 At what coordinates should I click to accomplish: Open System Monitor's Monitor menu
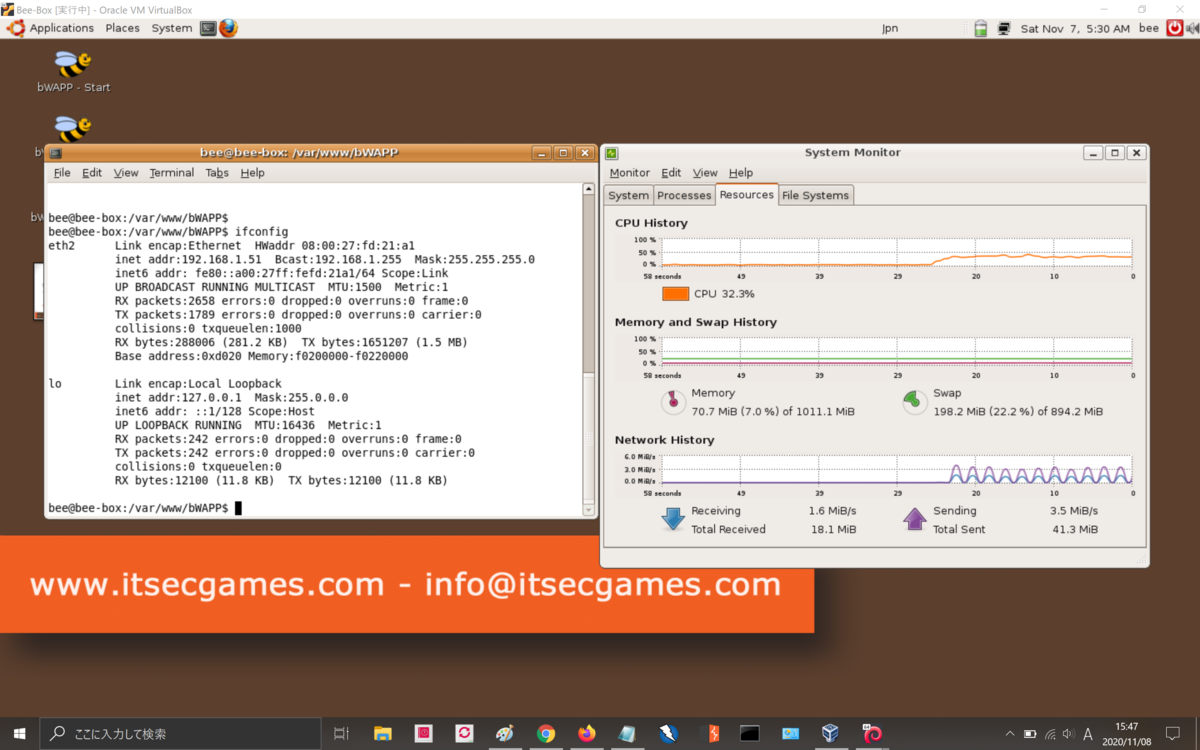click(x=629, y=173)
